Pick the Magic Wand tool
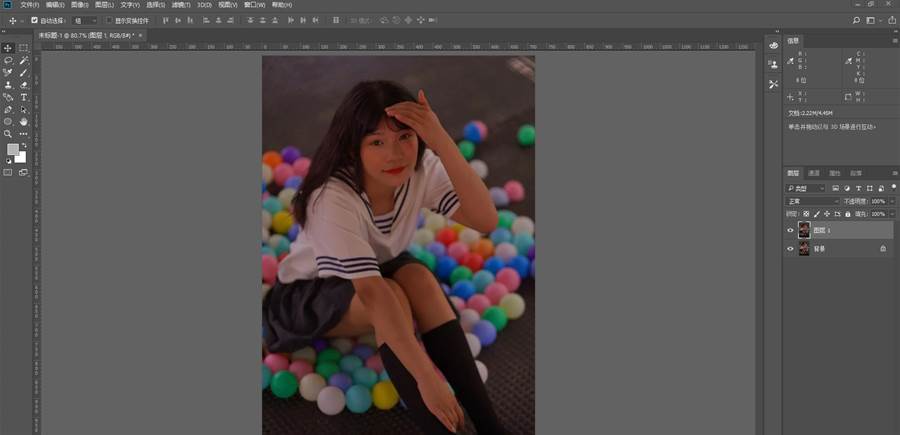900x435 pixels. tap(22, 60)
